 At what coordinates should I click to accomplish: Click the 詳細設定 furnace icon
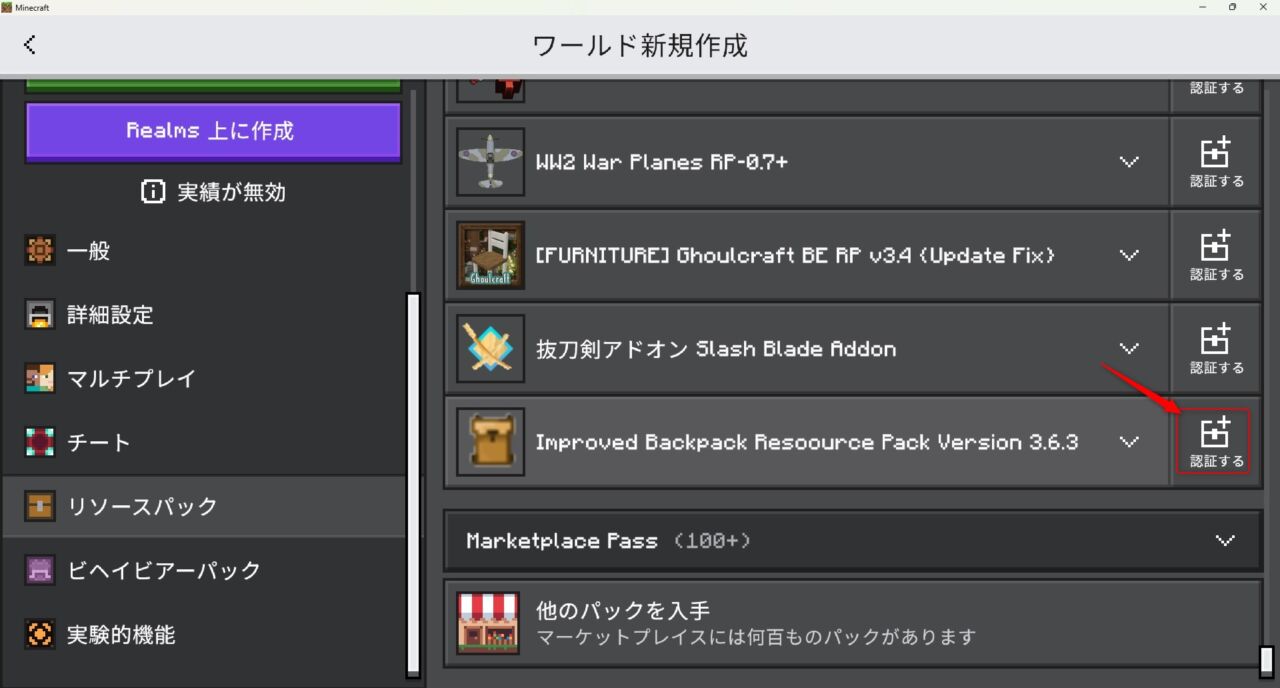click(40, 315)
